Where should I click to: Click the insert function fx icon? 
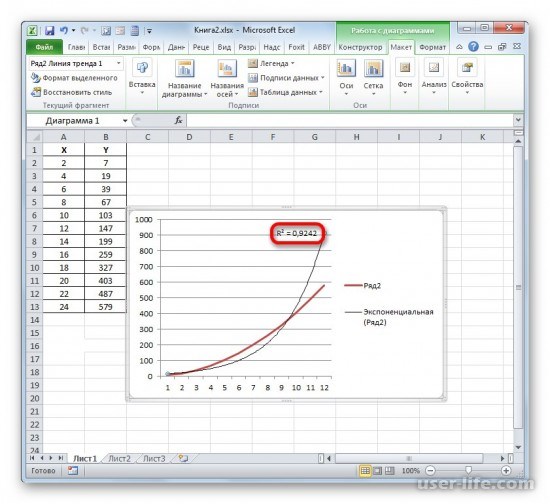click(179, 121)
